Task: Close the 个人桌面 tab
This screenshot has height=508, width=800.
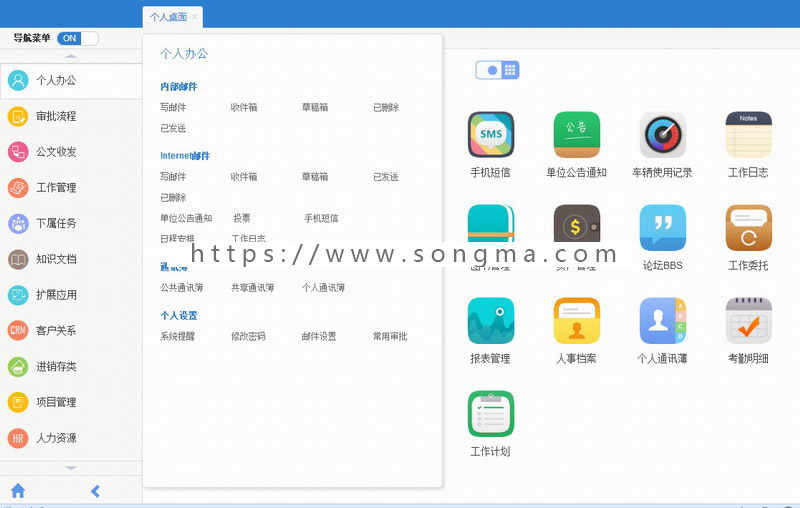Action: [x=194, y=17]
